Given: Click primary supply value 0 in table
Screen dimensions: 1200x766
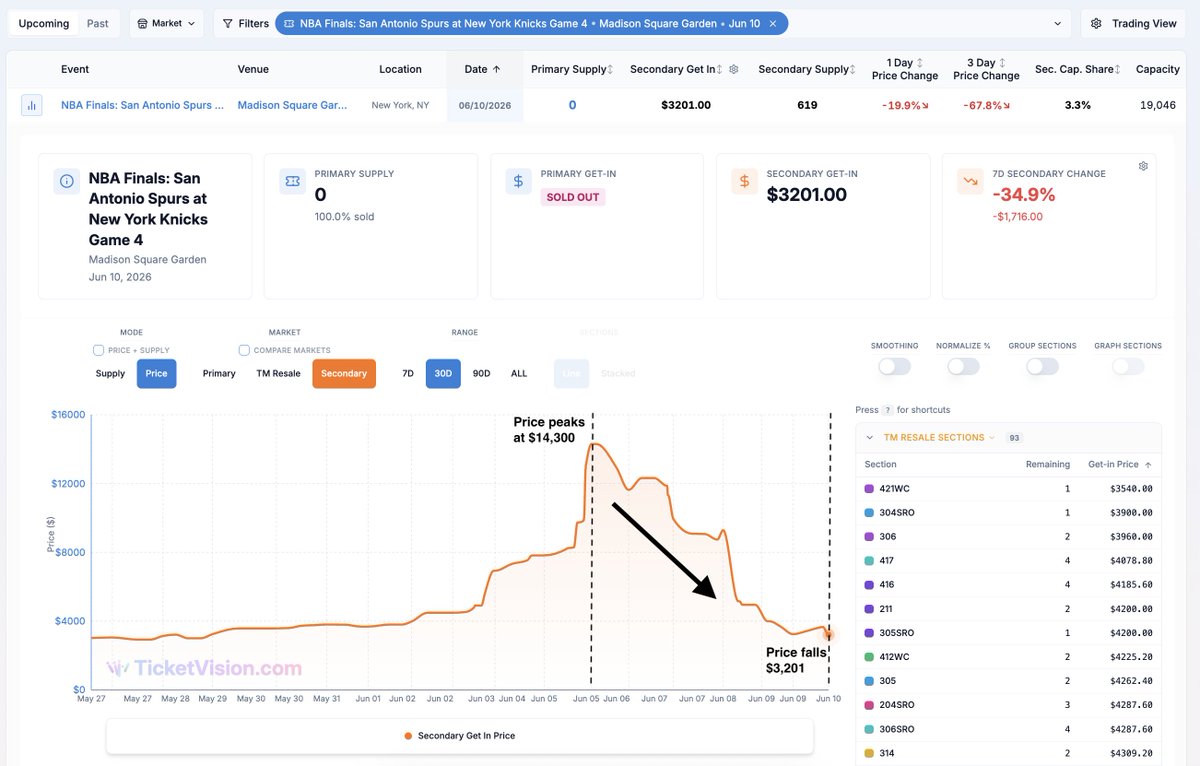Looking at the screenshot, I should pyautogui.click(x=572, y=105).
